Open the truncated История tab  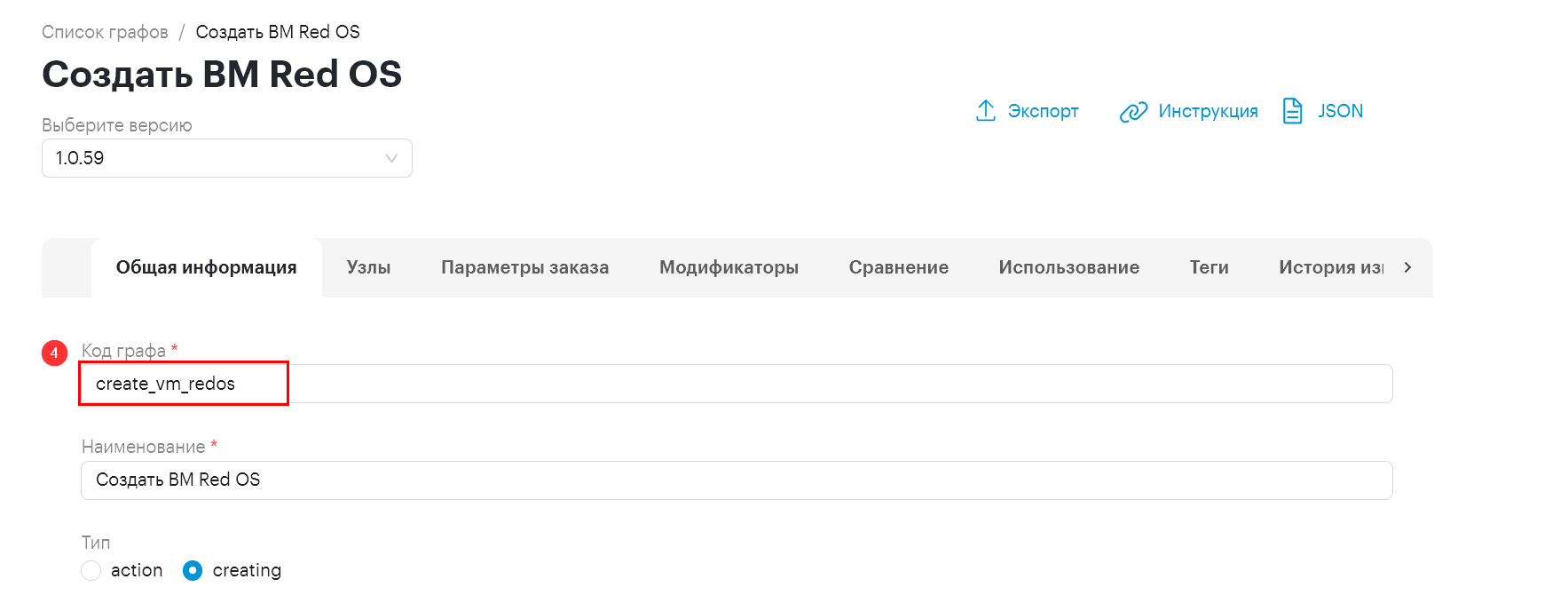click(1330, 267)
